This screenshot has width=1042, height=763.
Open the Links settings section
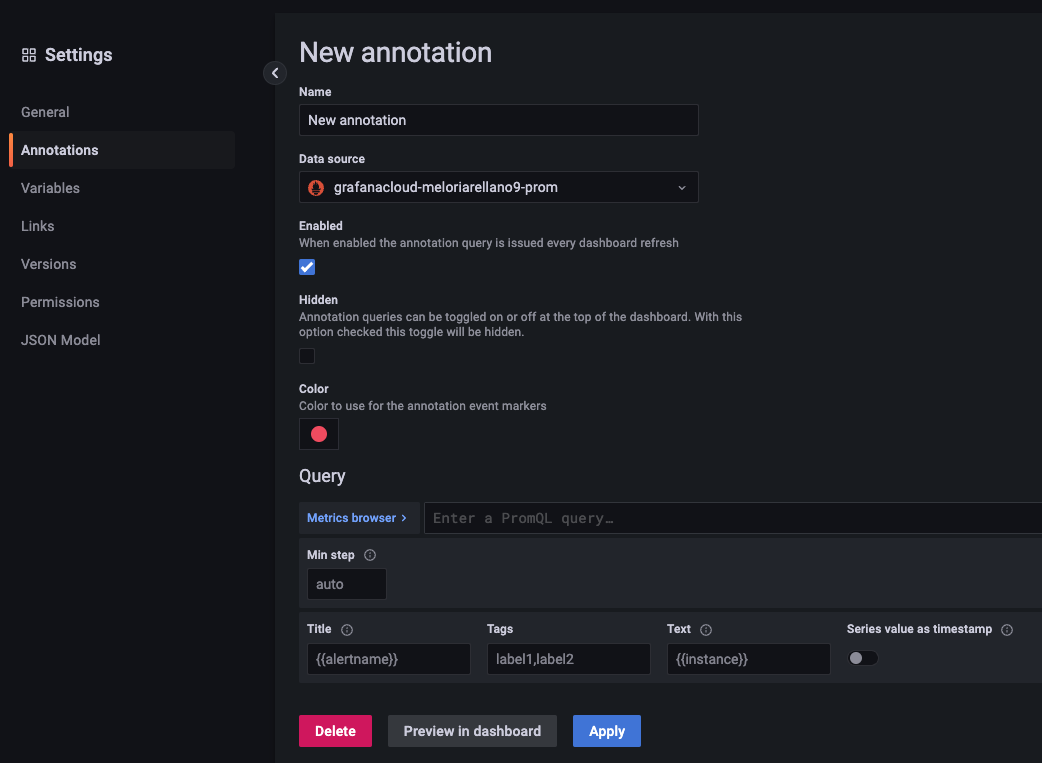click(38, 226)
